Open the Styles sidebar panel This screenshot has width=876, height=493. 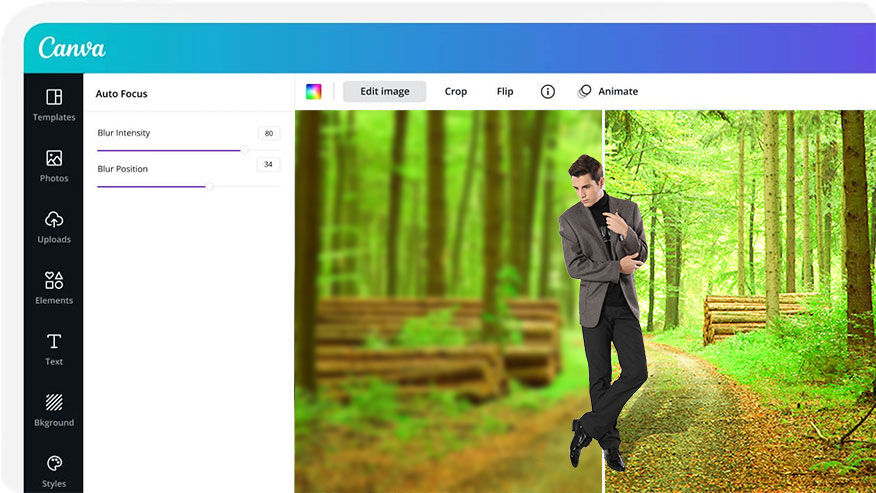coord(54,471)
